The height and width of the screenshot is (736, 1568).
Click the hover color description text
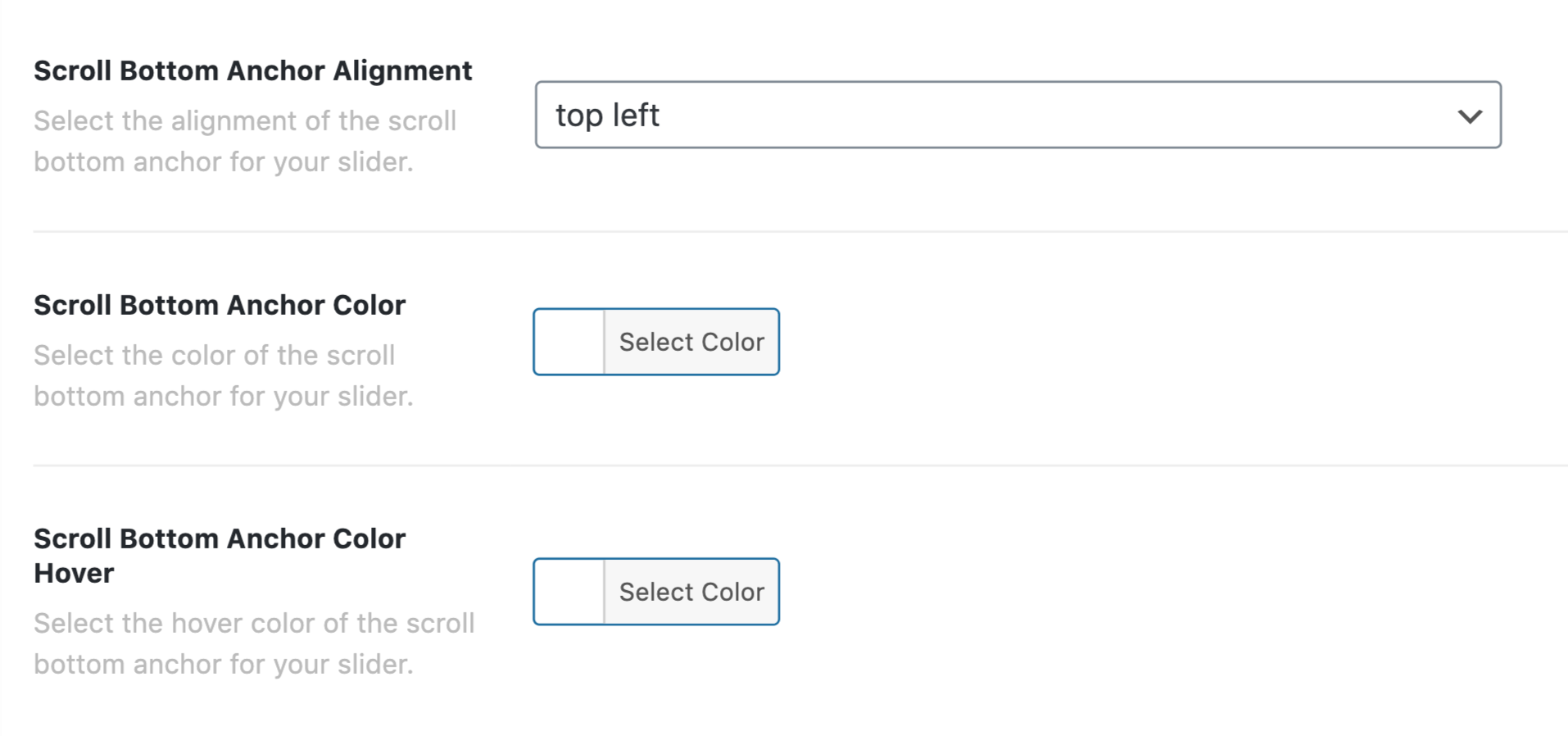(254, 643)
